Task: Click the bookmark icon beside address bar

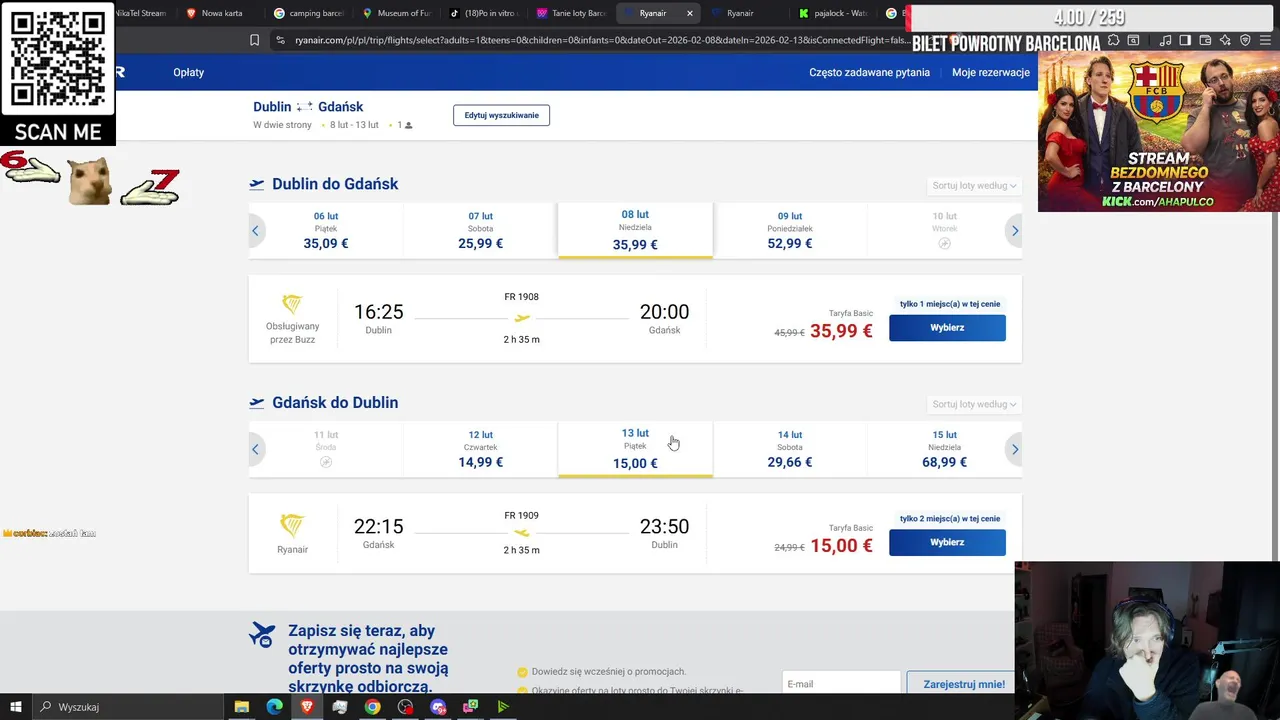Action: (254, 40)
